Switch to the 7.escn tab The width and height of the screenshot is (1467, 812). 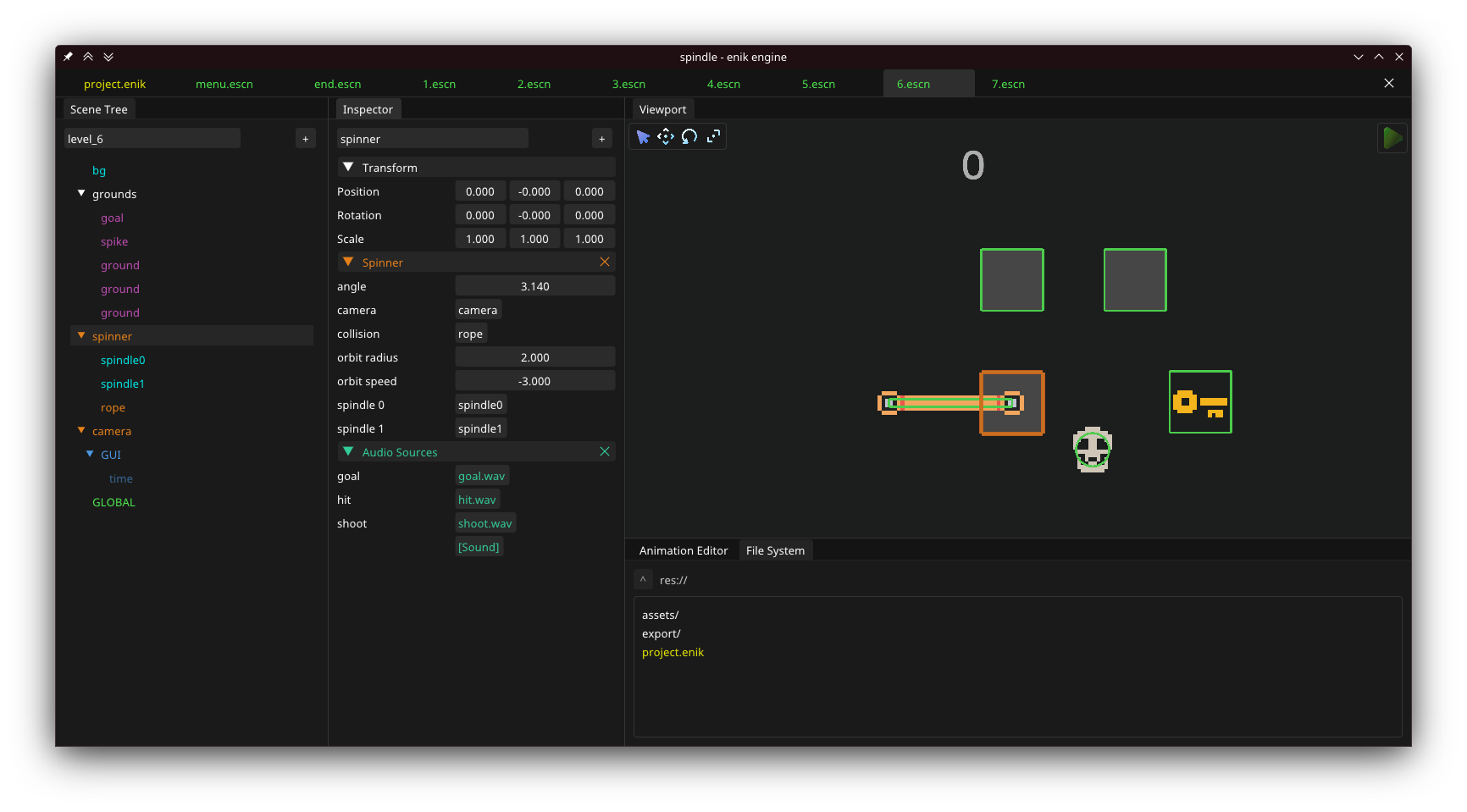(1008, 85)
